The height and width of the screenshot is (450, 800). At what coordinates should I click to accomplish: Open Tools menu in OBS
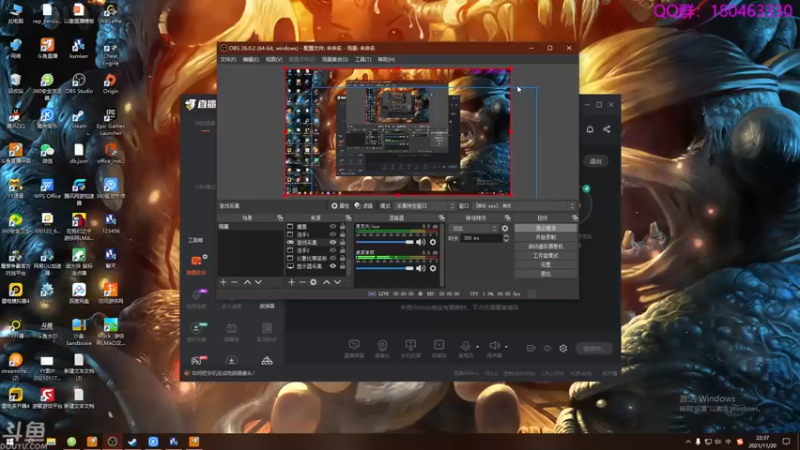(363, 60)
